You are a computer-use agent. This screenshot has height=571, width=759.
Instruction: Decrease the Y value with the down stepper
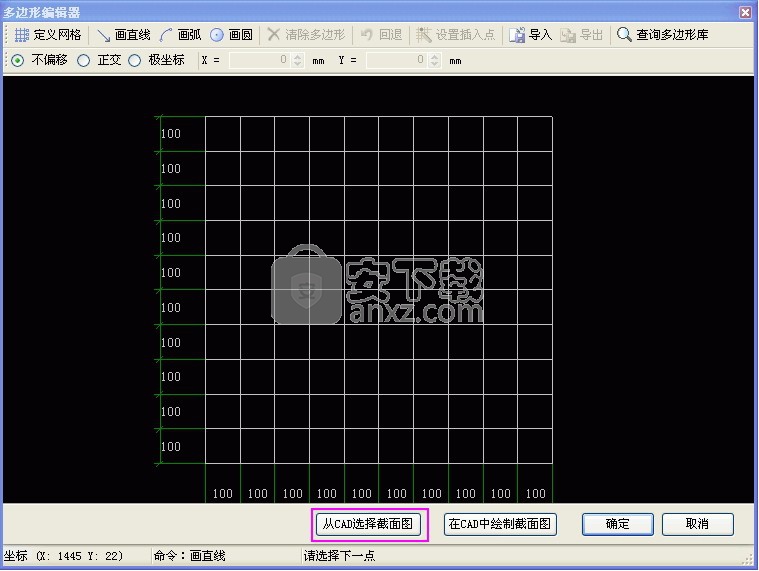coord(435,64)
